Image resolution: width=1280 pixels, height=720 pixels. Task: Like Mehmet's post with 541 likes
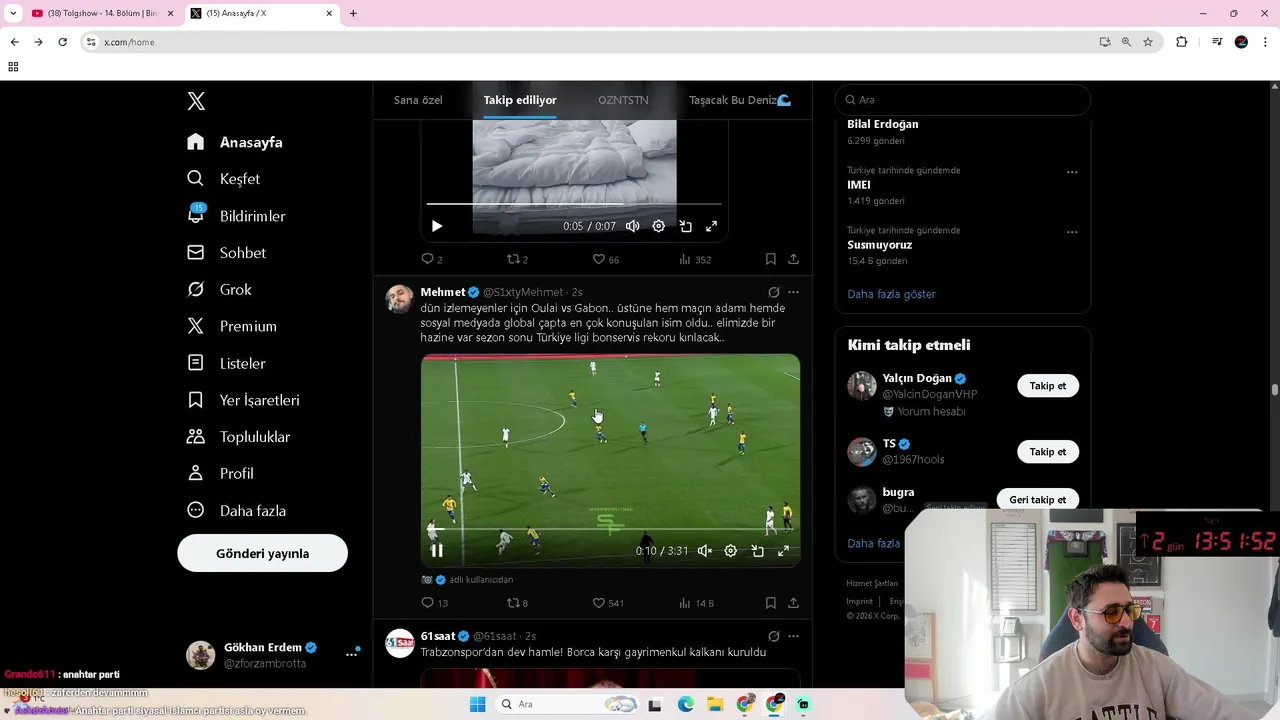pyautogui.click(x=608, y=603)
